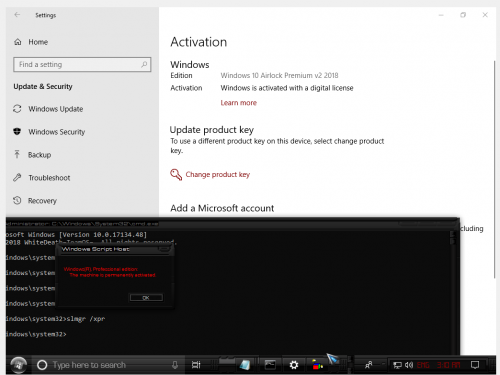The height and width of the screenshot is (375, 500).
Task: Click the Type here to search box
Action: point(108,365)
